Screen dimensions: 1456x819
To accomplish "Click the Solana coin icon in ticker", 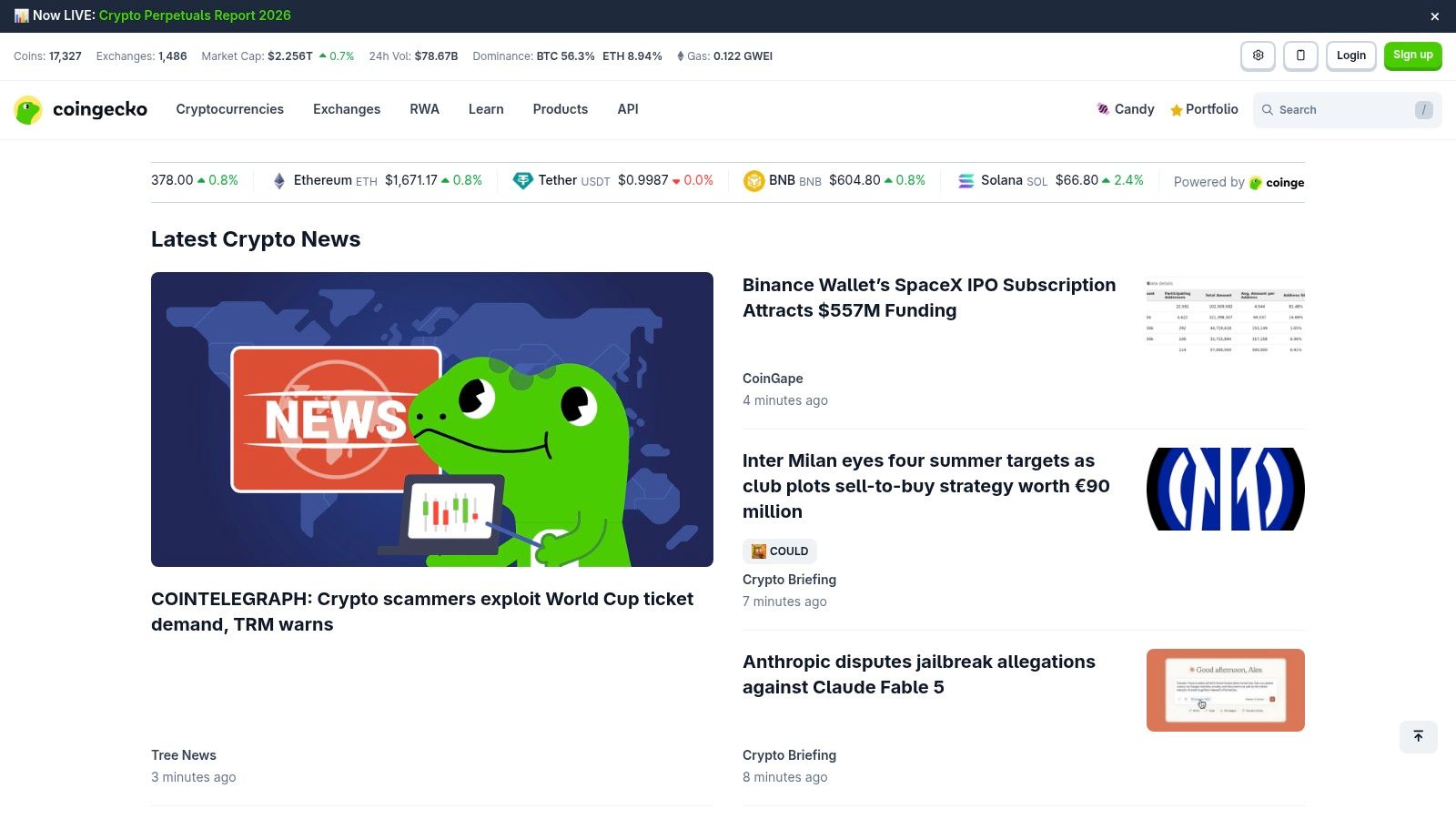I will click(966, 181).
